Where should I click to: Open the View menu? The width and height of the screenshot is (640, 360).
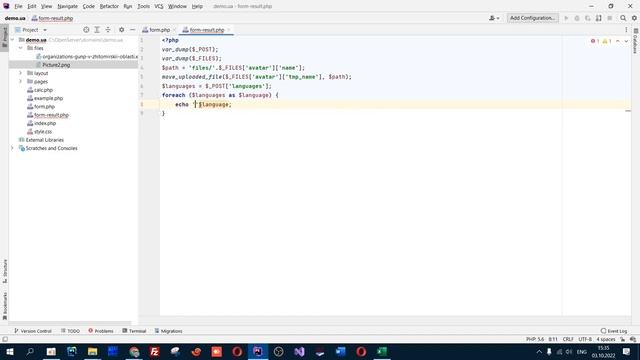[47, 7]
